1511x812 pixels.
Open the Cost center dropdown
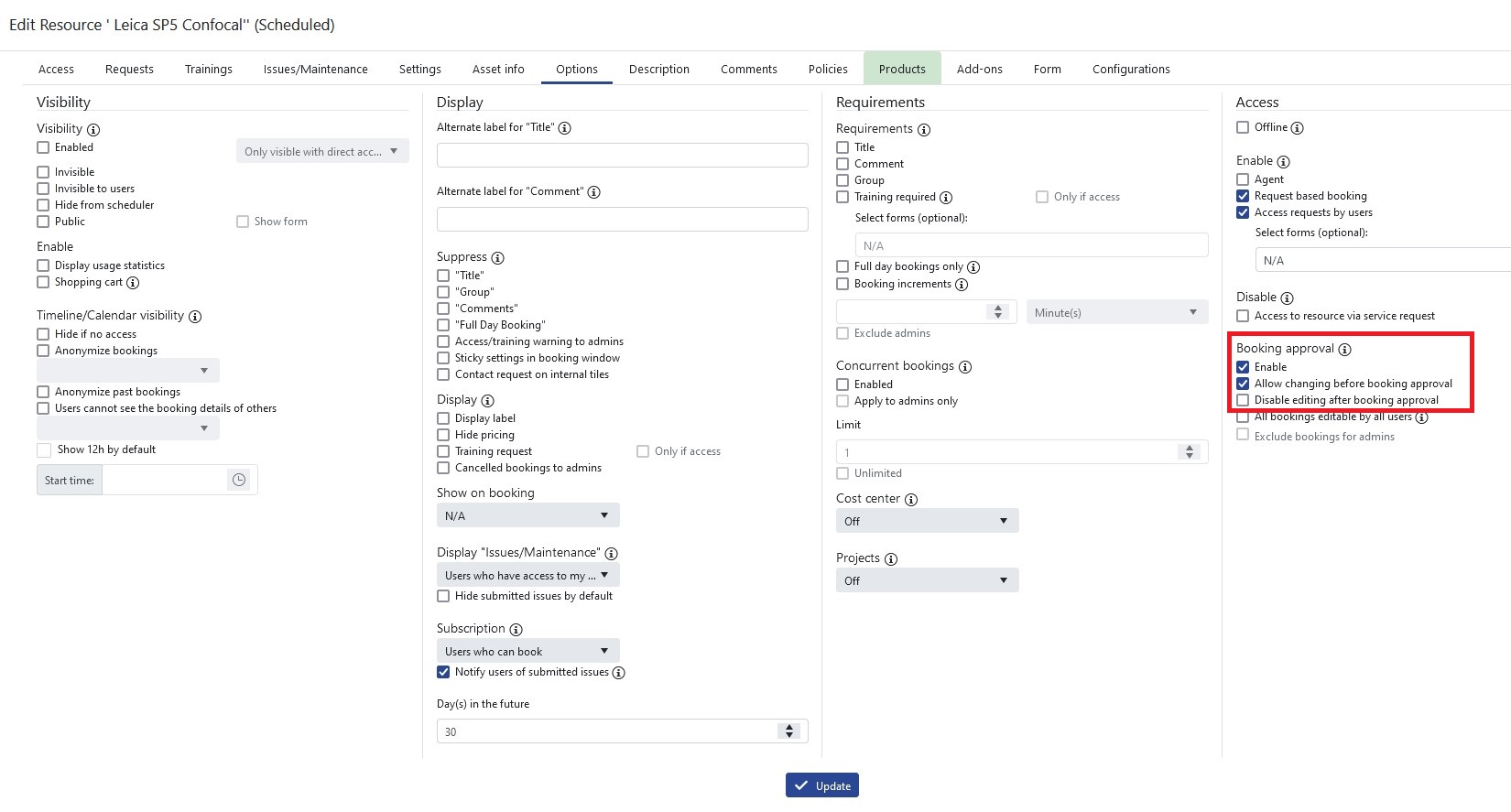tap(927, 521)
